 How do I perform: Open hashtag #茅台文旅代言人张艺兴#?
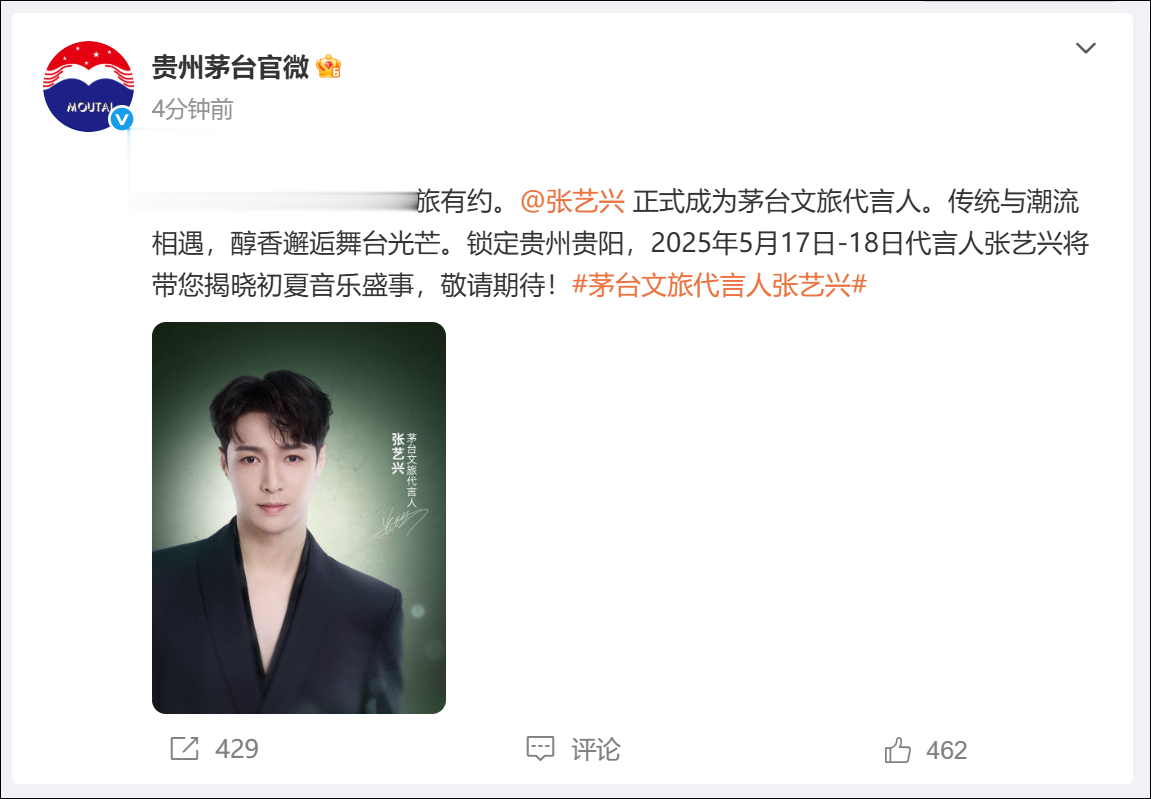coord(719,285)
